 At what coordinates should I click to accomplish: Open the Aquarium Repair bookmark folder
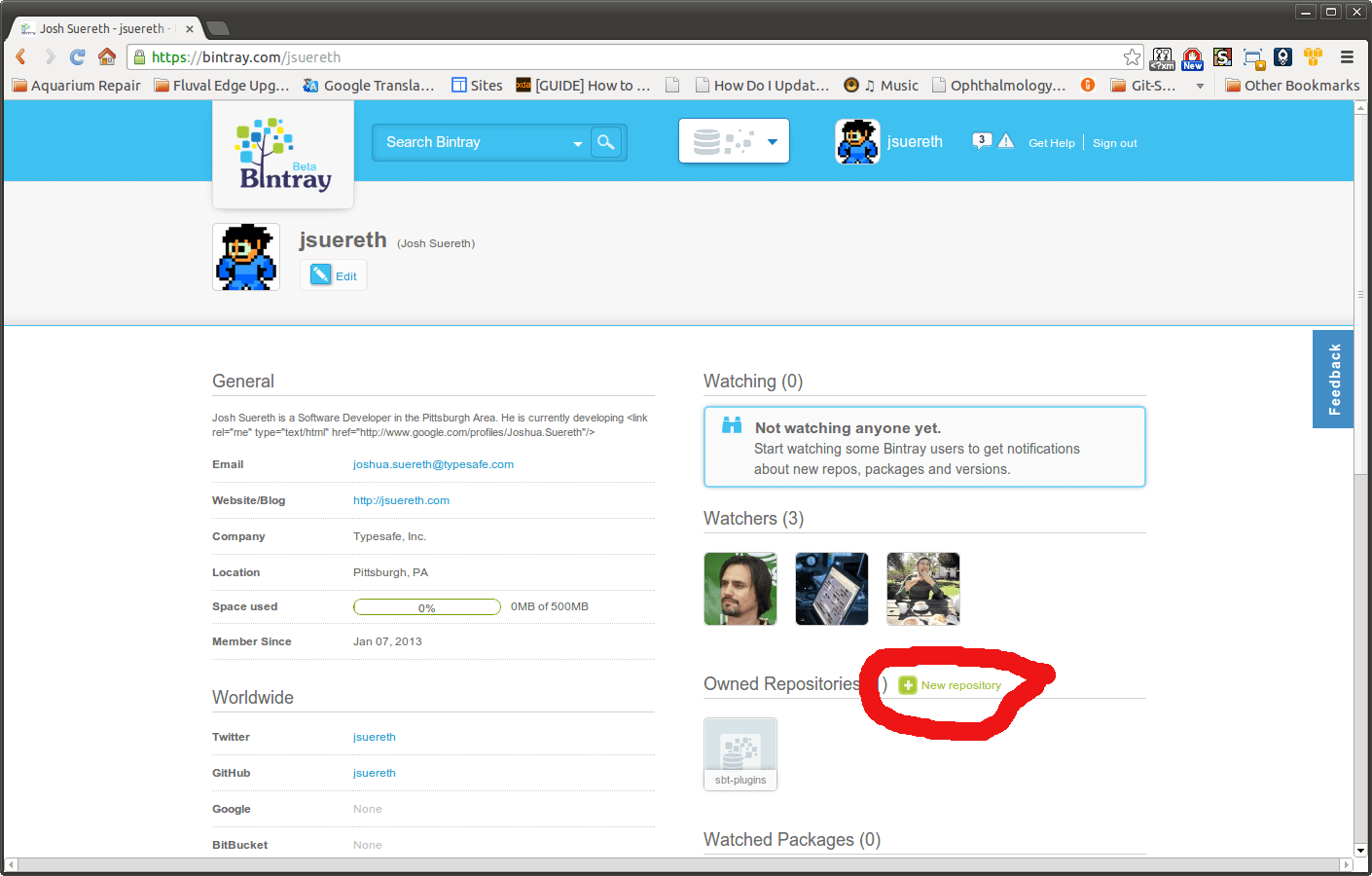click(76, 85)
